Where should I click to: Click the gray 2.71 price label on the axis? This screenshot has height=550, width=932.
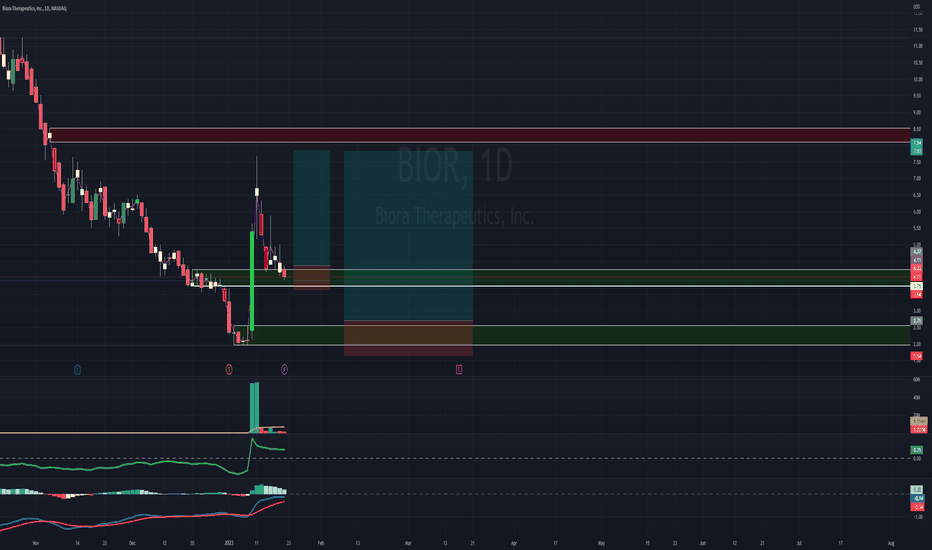click(917, 320)
